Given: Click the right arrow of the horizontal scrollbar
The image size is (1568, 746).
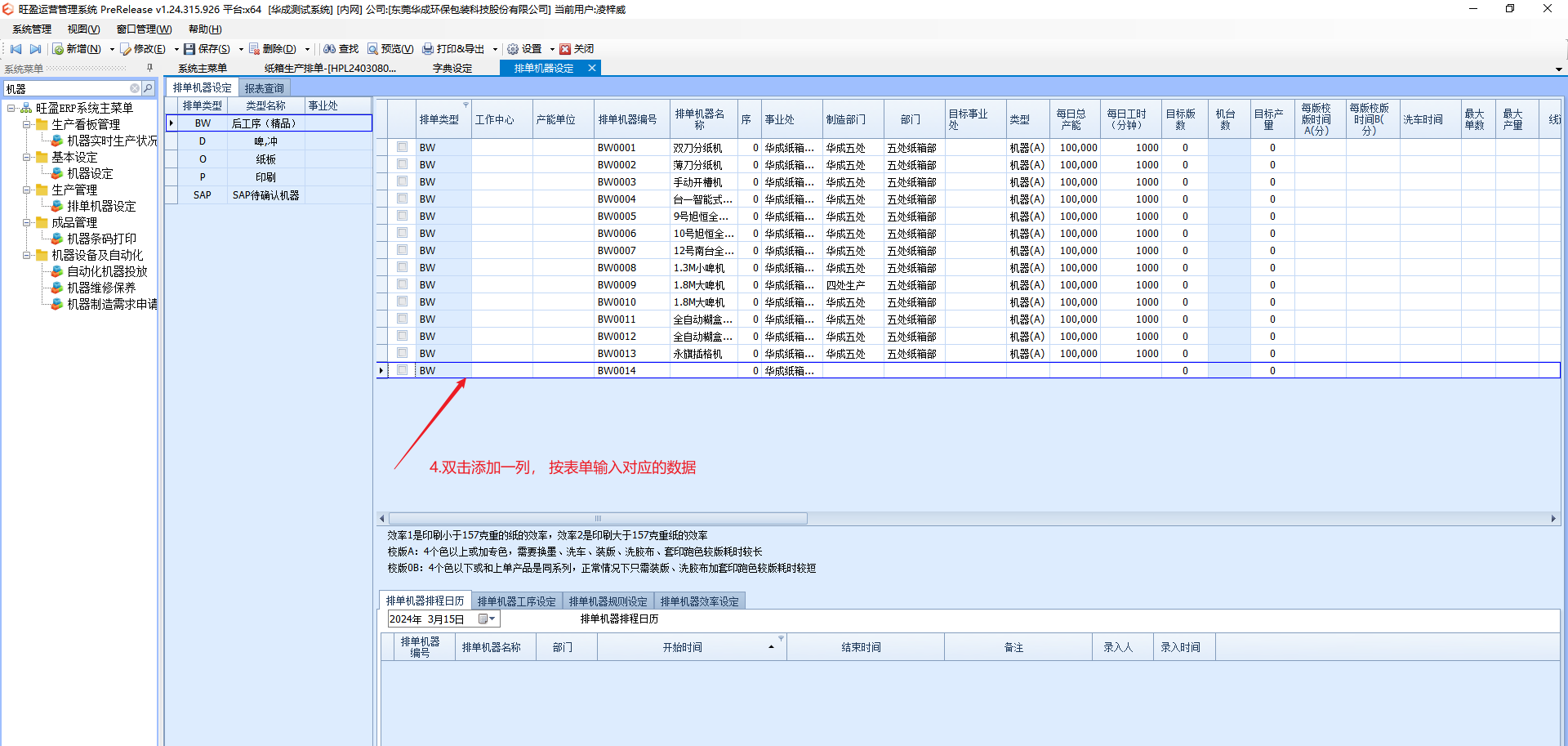Looking at the screenshot, I should [x=1553, y=519].
